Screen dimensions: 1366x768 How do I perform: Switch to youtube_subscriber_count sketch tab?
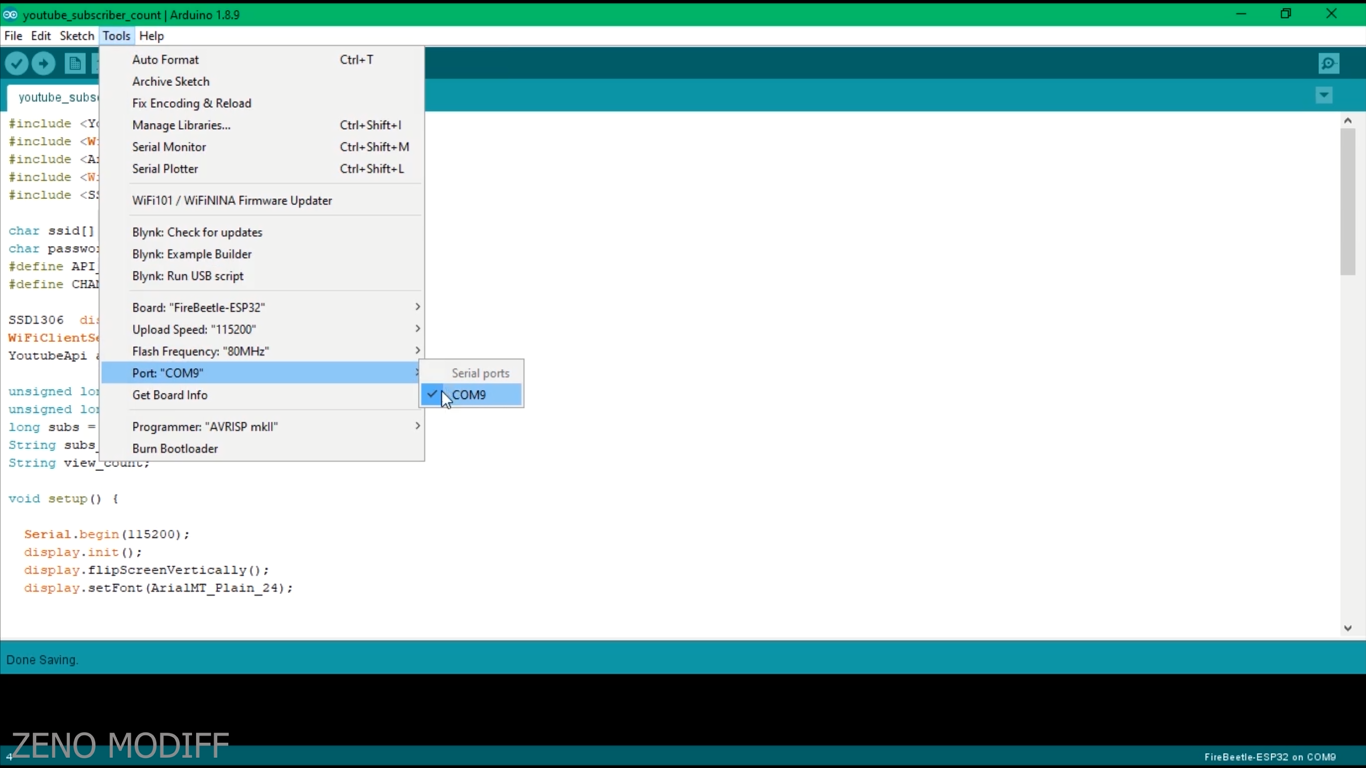point(53,98)
